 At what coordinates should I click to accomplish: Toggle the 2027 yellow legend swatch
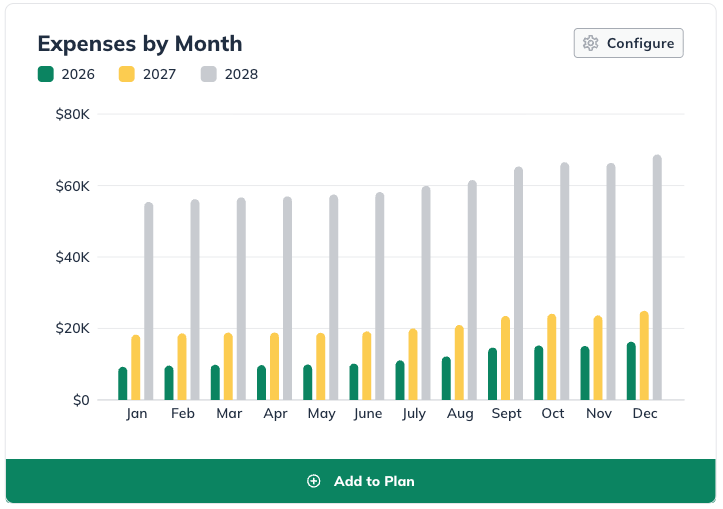pyautogui.click(x=127, y=74)
